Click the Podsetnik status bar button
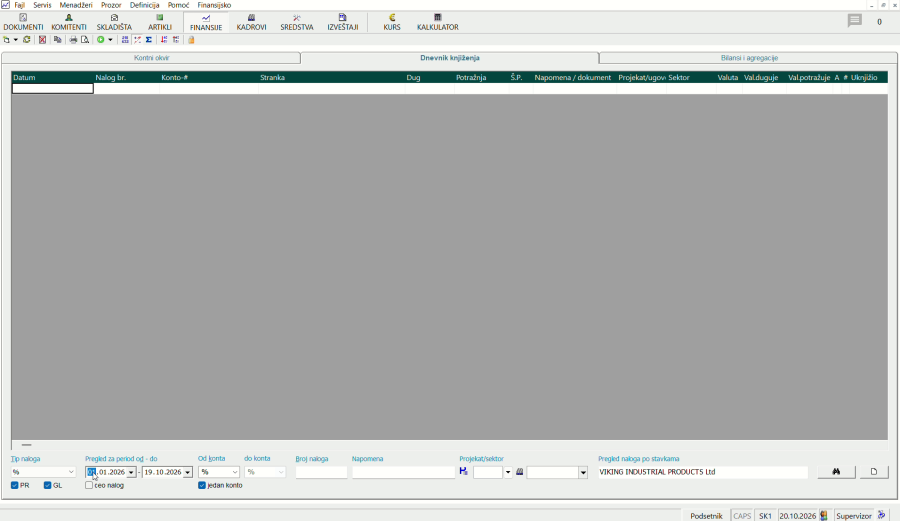 point(706,516)
